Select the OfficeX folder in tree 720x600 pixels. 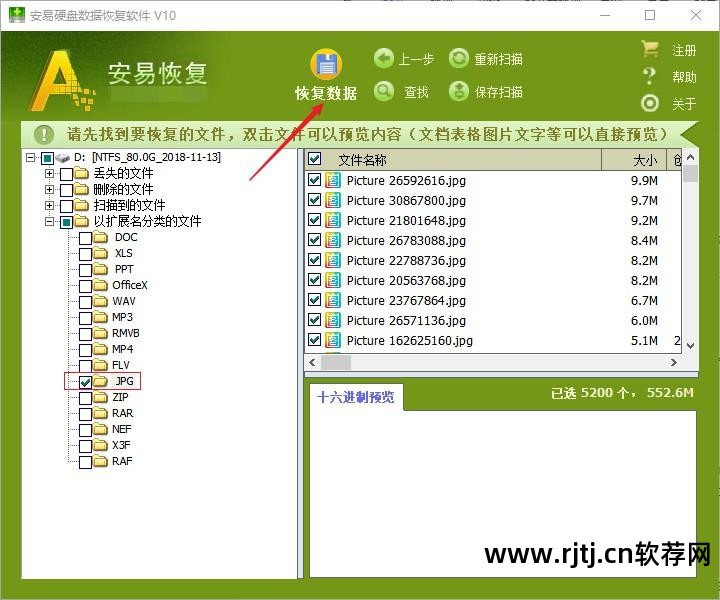(x=130, y=285)
